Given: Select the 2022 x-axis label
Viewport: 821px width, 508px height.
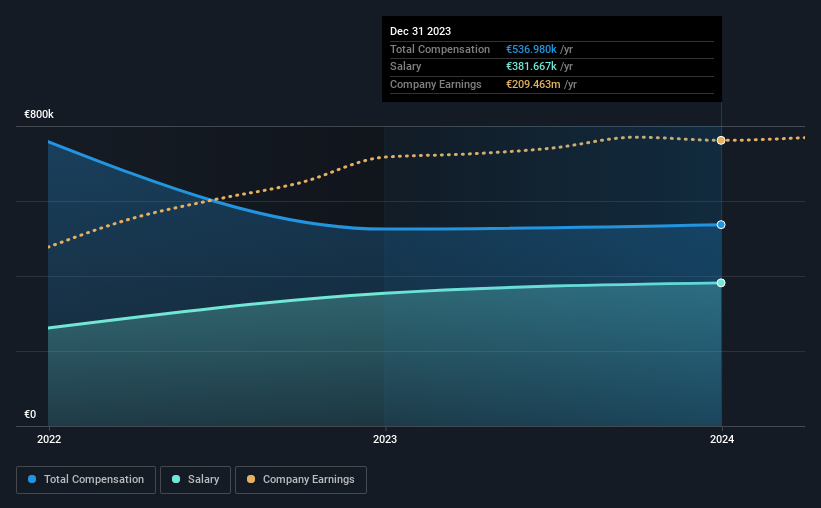Looking at the screenshot, I should click(49, 439).
